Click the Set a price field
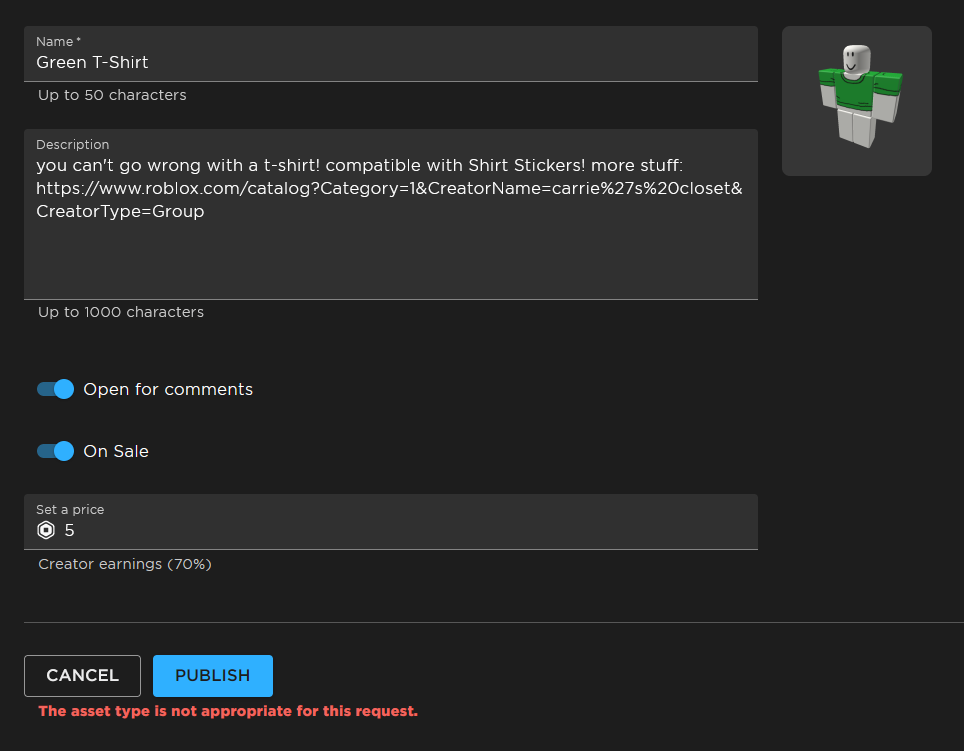The image size is (964, 751). [x=390, y=522]
